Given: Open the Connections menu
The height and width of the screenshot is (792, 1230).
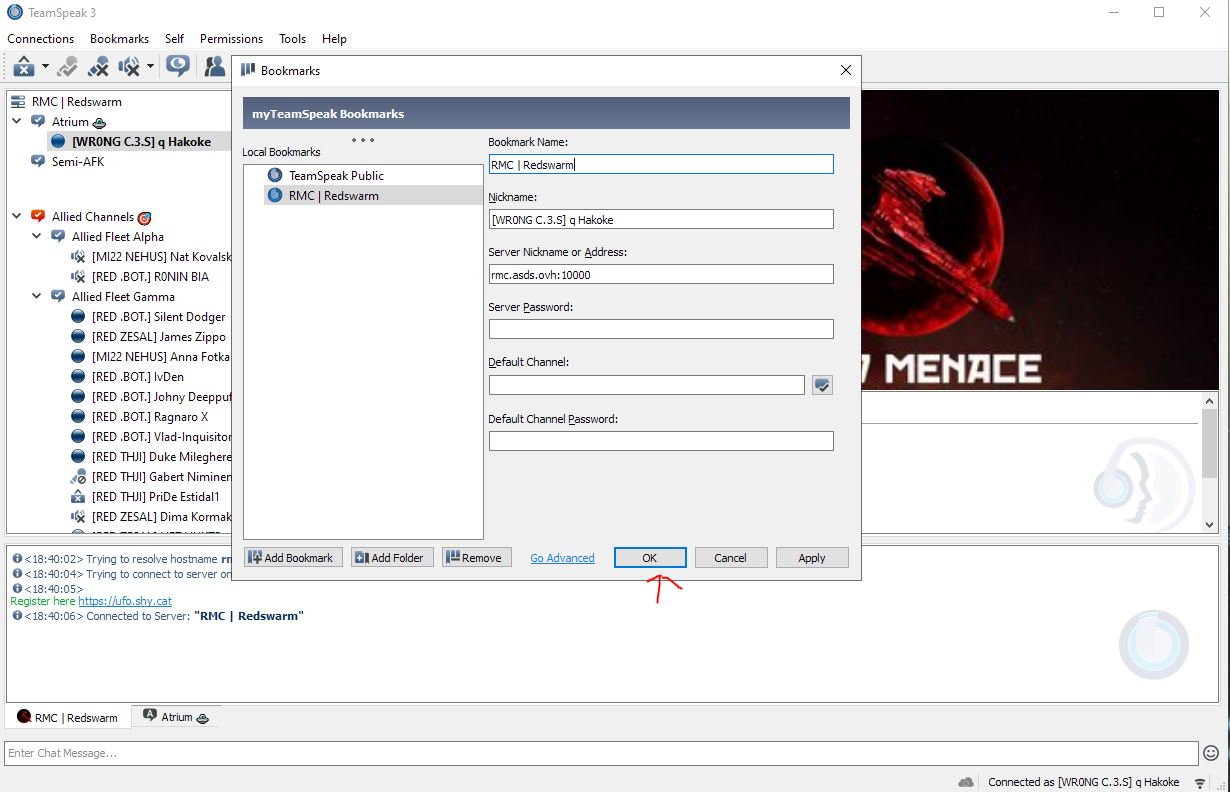Looking at the screenshot, I should point(40,39).
